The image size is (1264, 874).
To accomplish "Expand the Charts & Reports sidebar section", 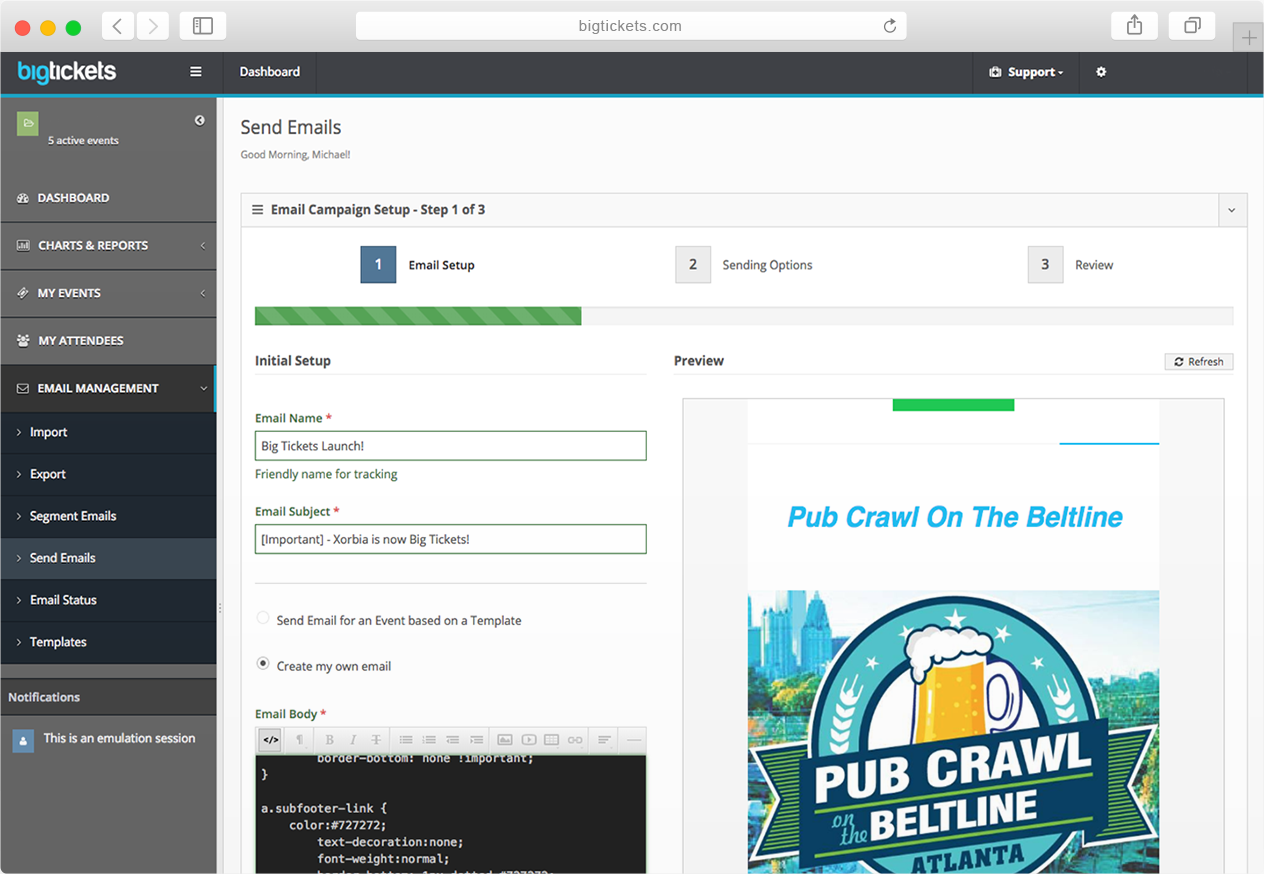I will click(108, 245).
